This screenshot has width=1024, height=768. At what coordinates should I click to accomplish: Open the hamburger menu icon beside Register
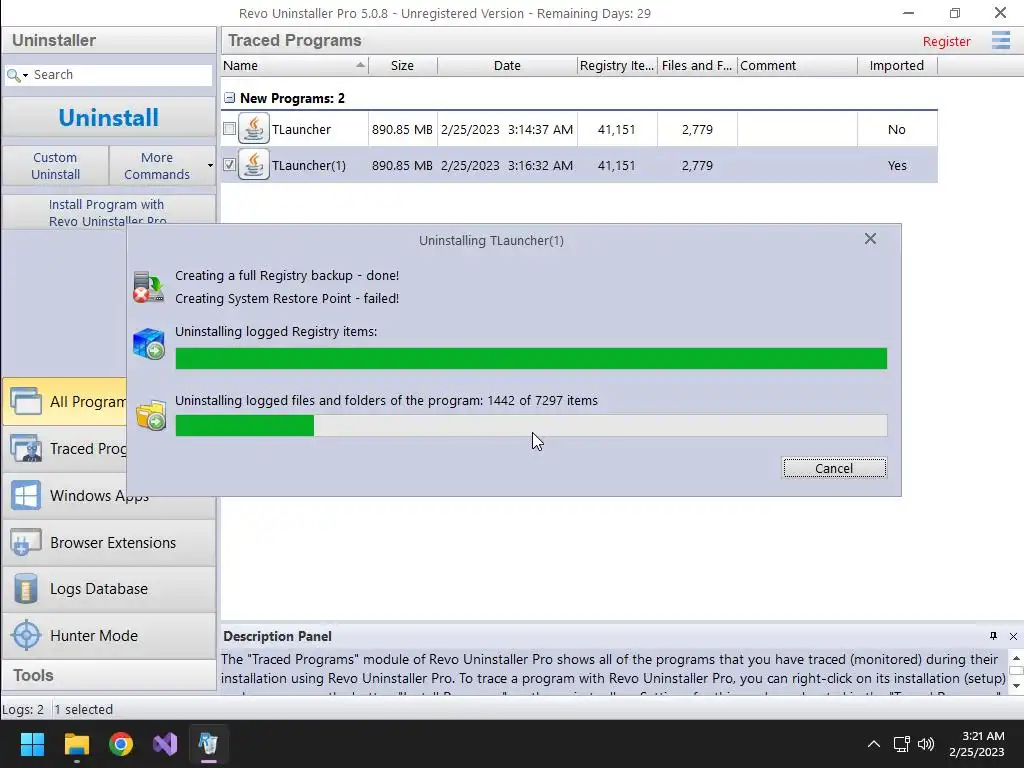click(x=1000, y=40)
